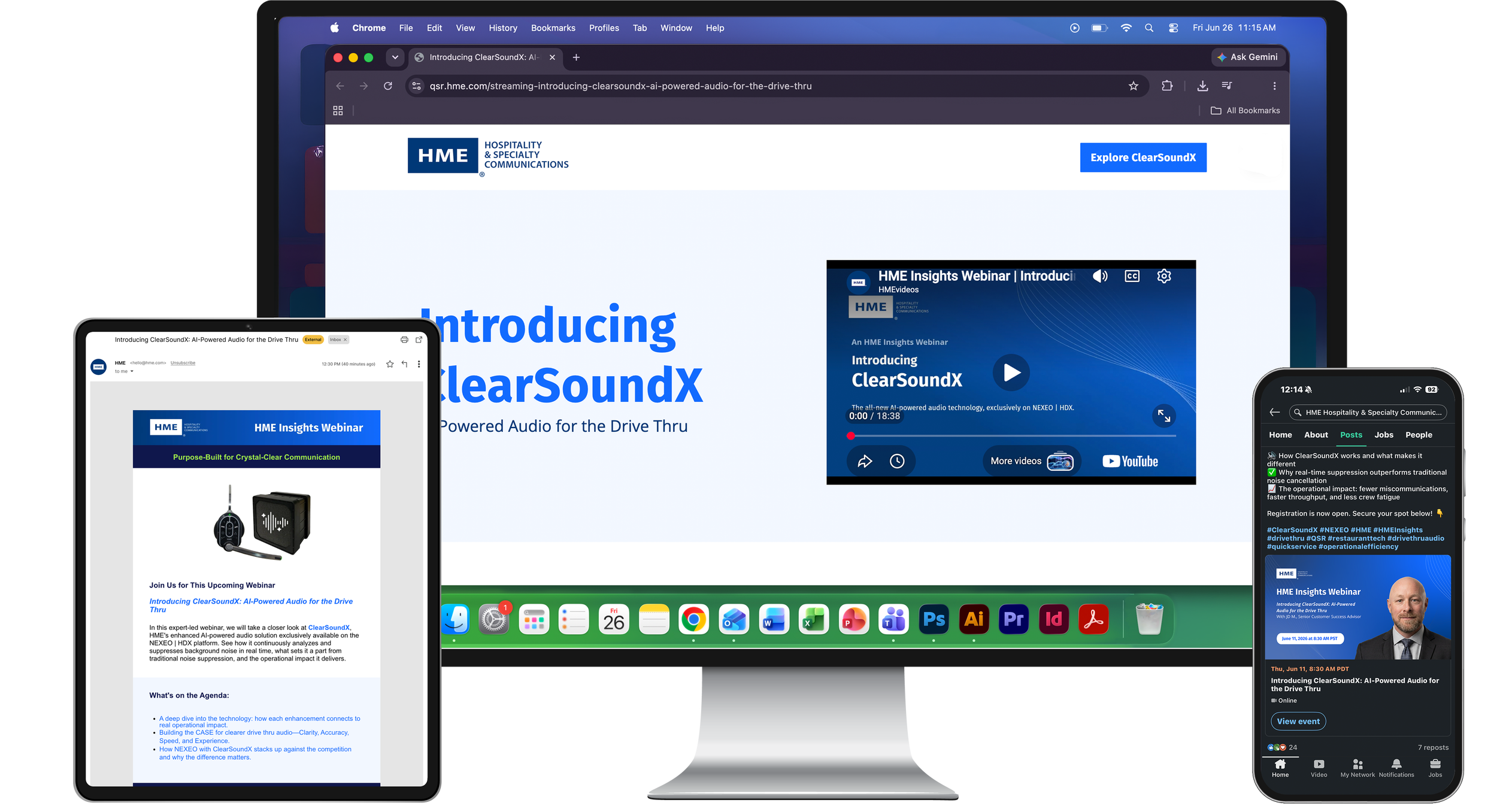Open the Bookmarks menu
The height and width of the screenshot is (812, 1497).
coord(553,28)
